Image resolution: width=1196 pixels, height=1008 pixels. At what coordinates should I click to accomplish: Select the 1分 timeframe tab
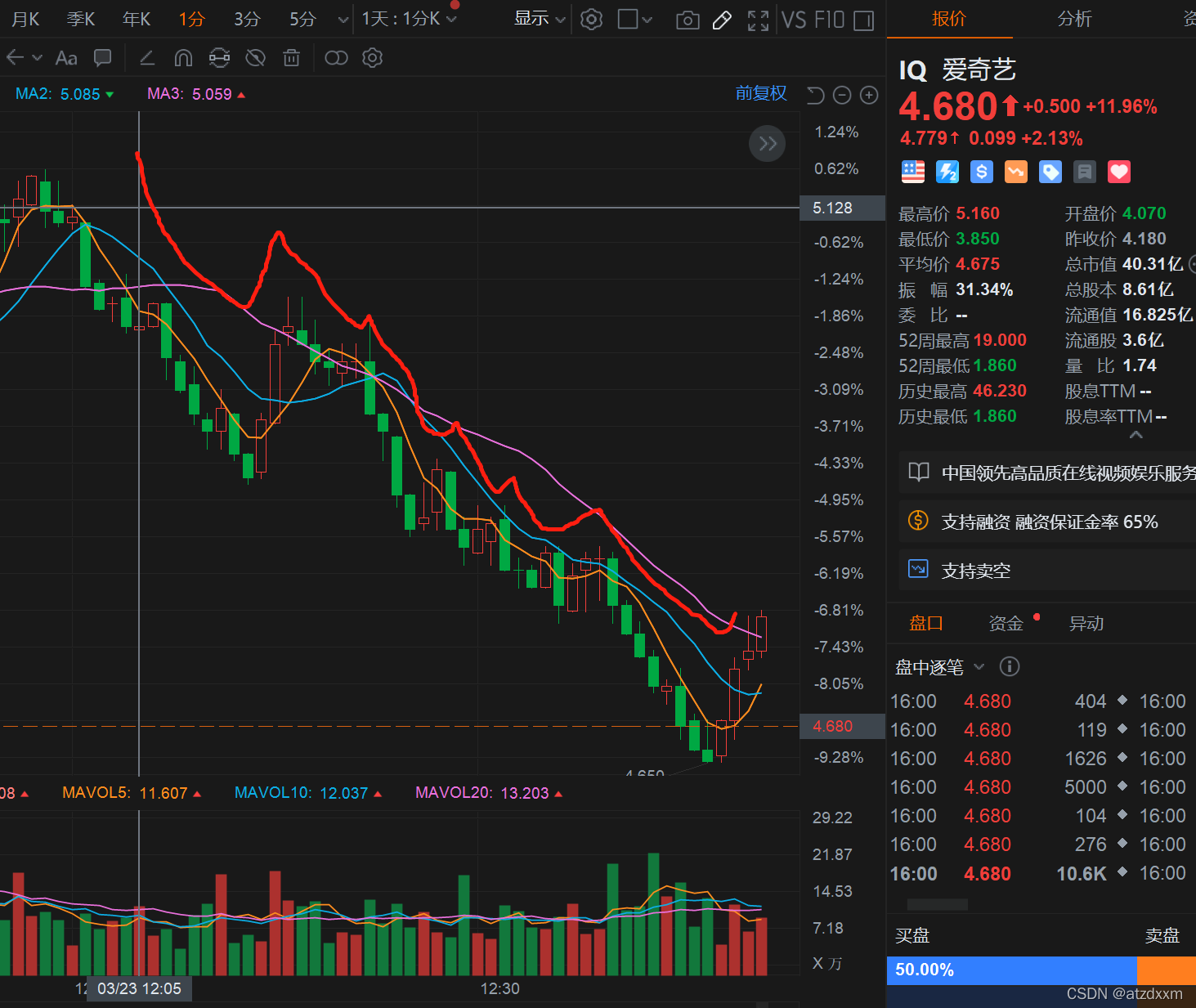point(191,19)
